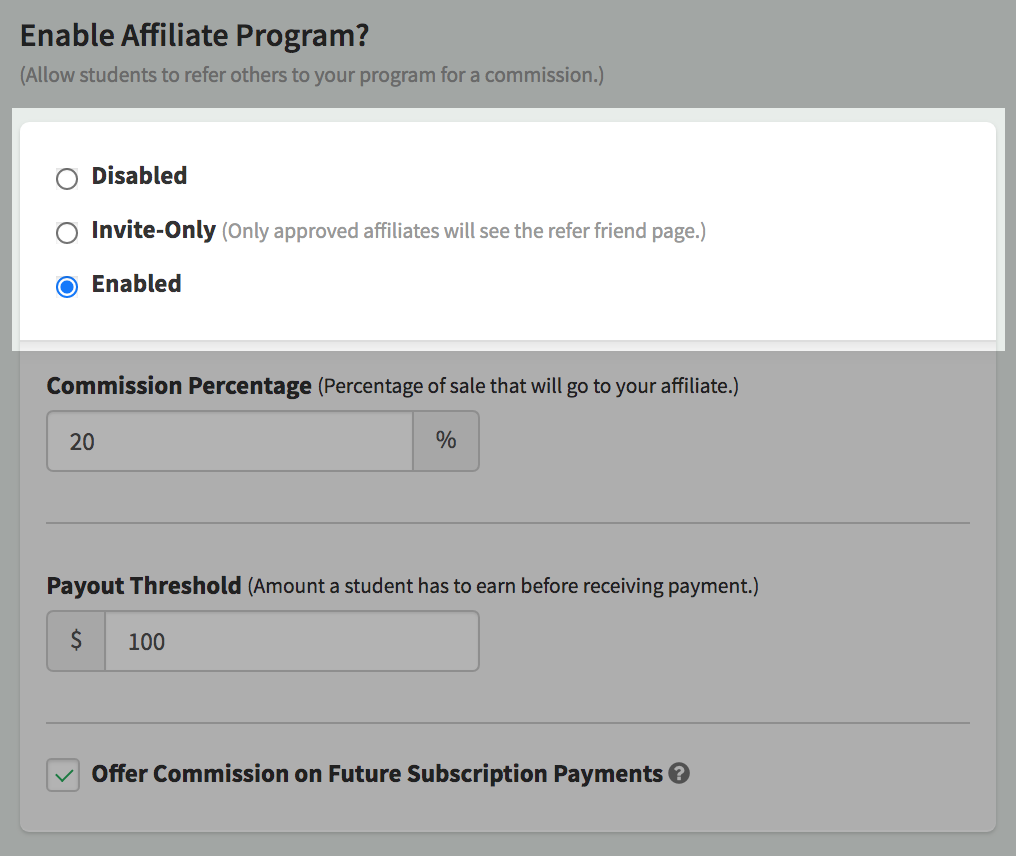Screen dimensions: 1016x856
Task: Click the subtitle about student referrals
Action: [x=312, y=75]
